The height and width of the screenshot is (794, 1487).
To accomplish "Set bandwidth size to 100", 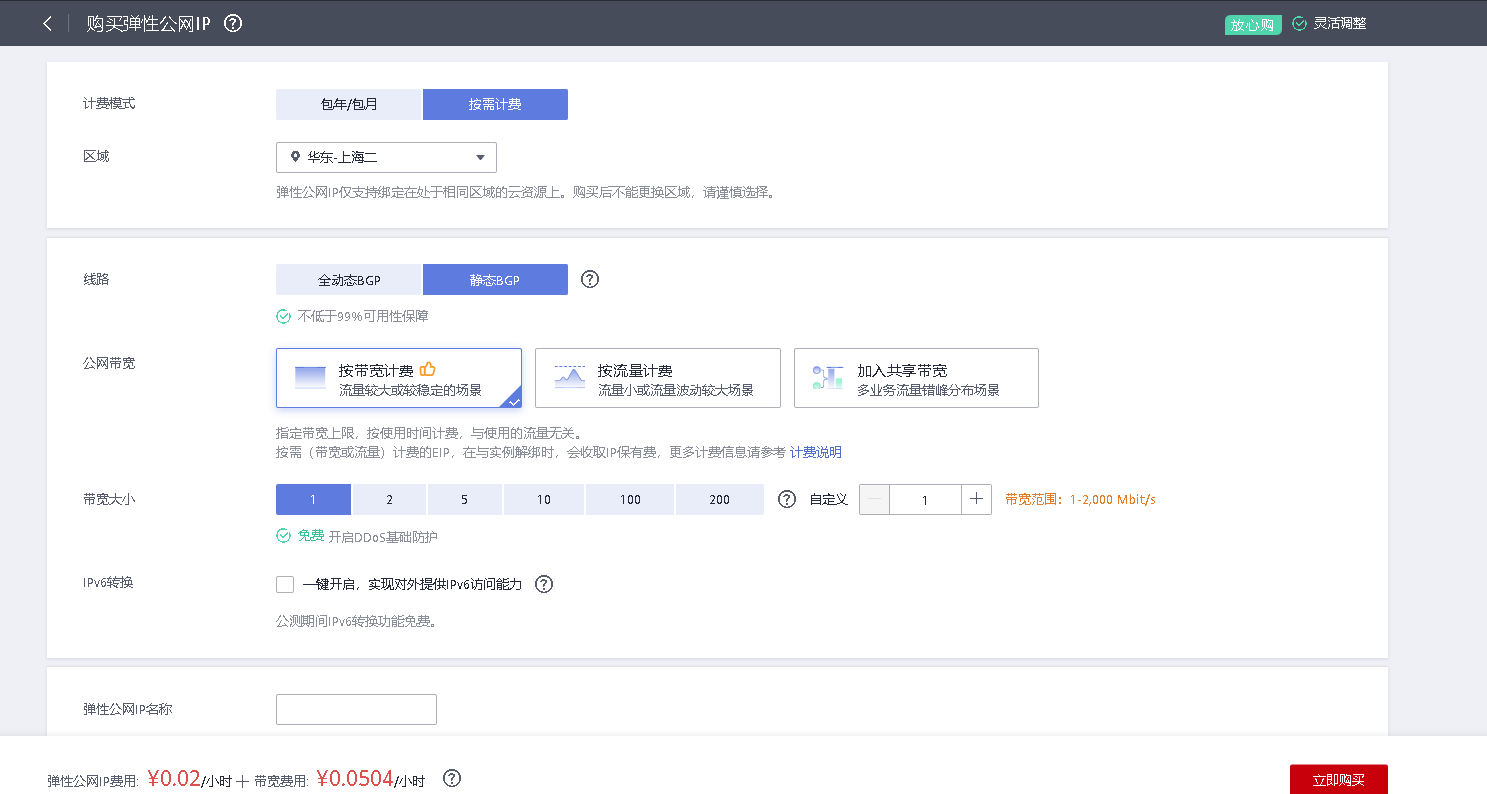I will 630,499.
